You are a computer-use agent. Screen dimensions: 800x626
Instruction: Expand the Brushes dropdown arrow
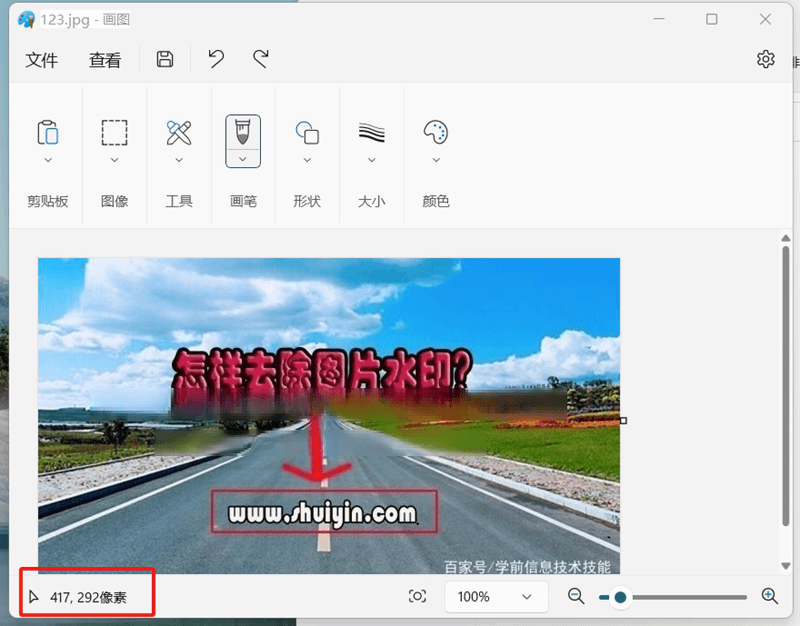tap(243, 159)
